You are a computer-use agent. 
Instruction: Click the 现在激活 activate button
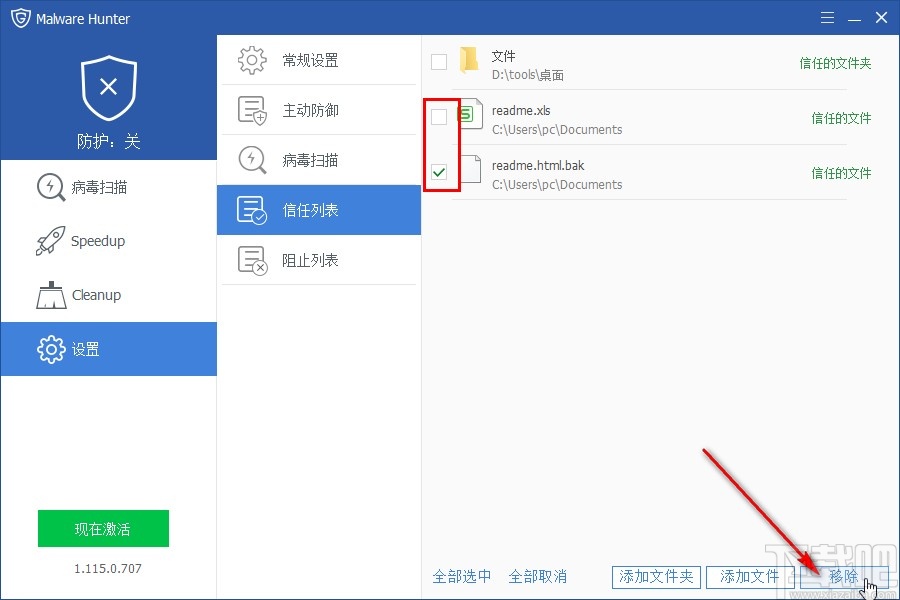coord(103,528)
